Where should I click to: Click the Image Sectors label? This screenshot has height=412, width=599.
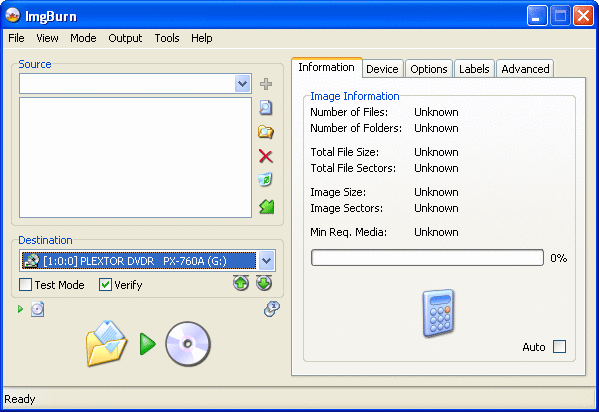(x=346, y=208)
